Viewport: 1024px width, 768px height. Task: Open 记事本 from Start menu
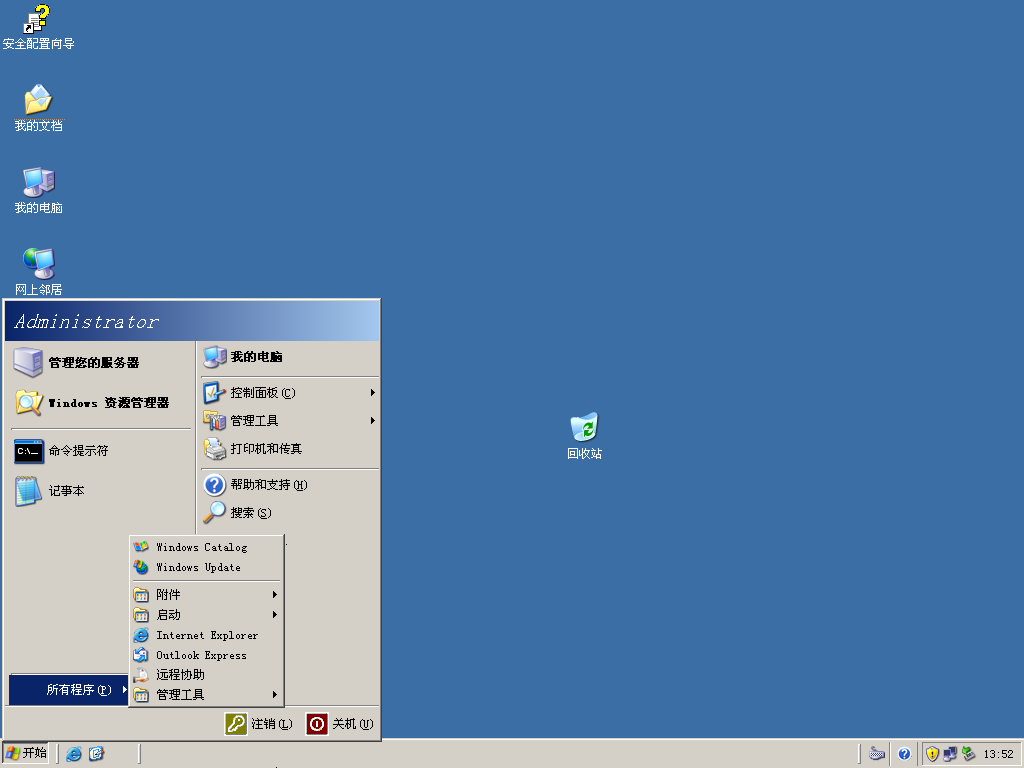pos(101,490)
